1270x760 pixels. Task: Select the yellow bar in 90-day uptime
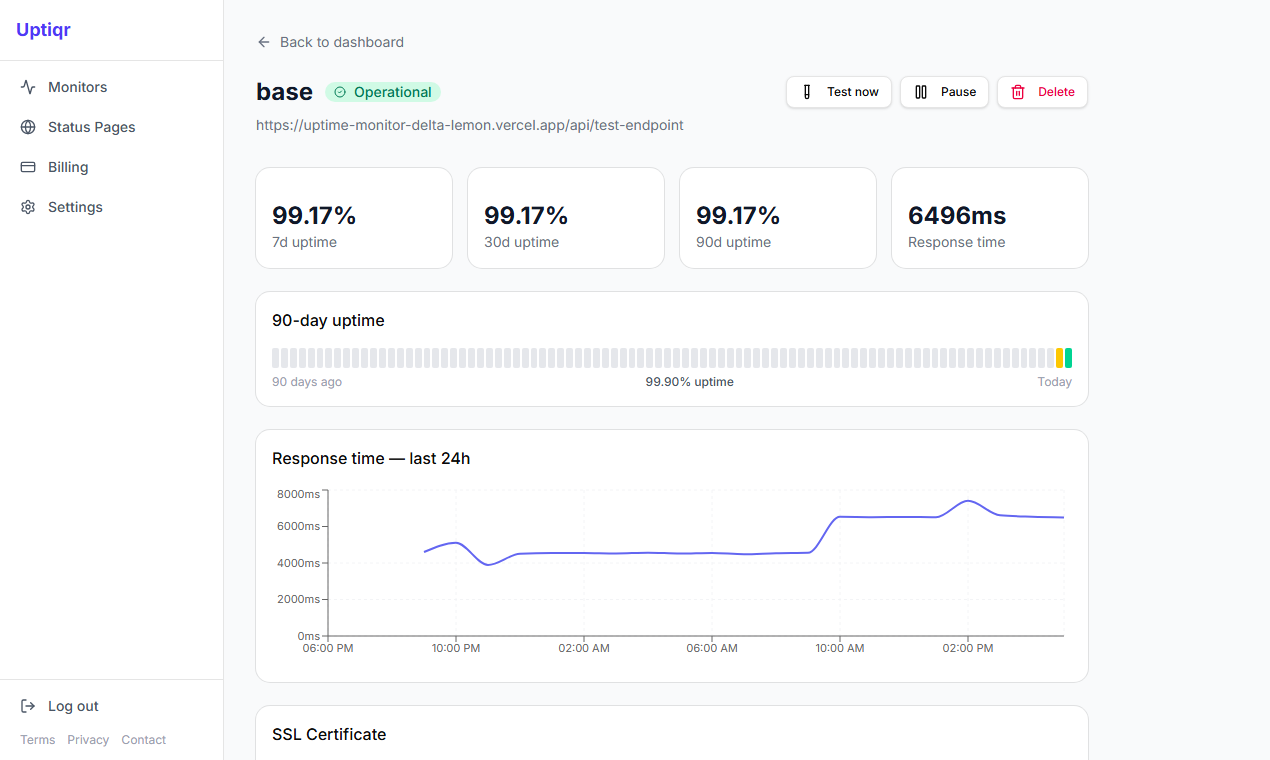(x=1060, y=358)
